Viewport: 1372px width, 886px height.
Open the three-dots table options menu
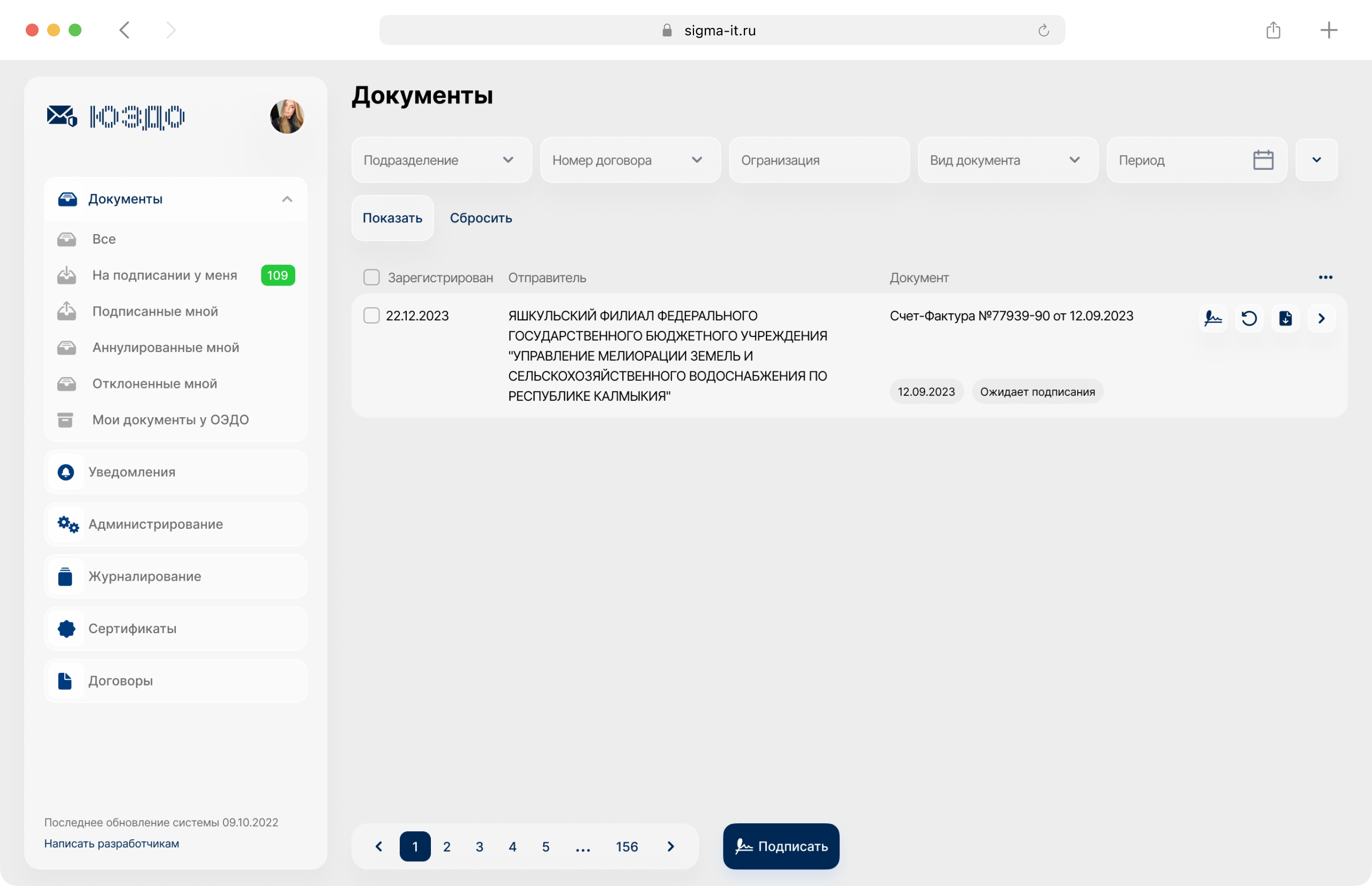pyautogui.click(x=1325, y=277)
